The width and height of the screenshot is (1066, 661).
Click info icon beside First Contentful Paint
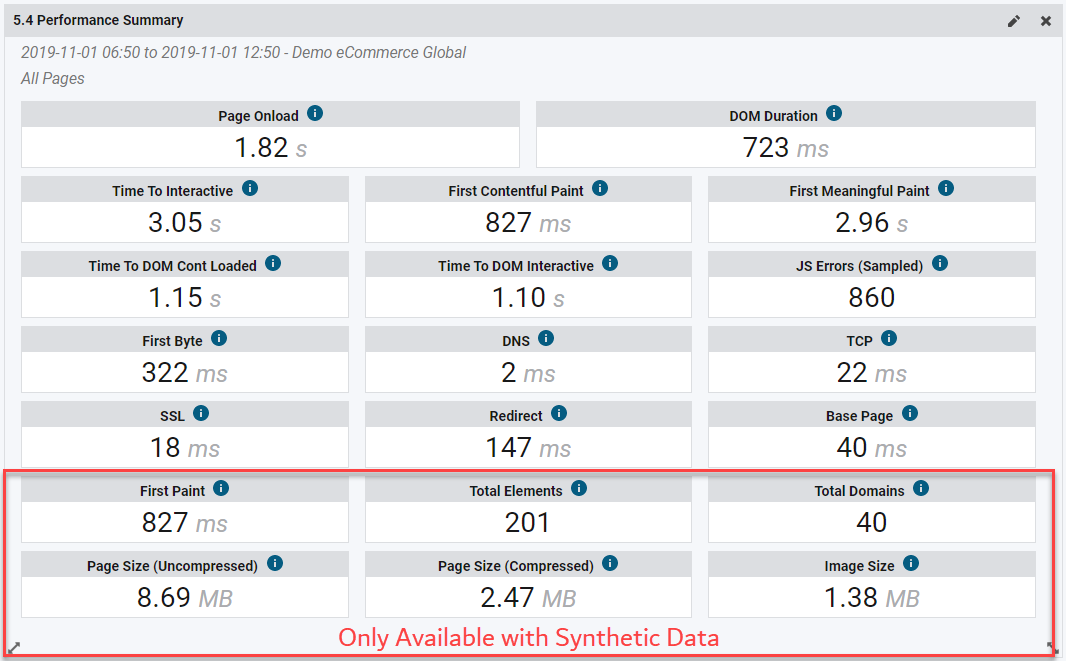click(x=600, y=188)
